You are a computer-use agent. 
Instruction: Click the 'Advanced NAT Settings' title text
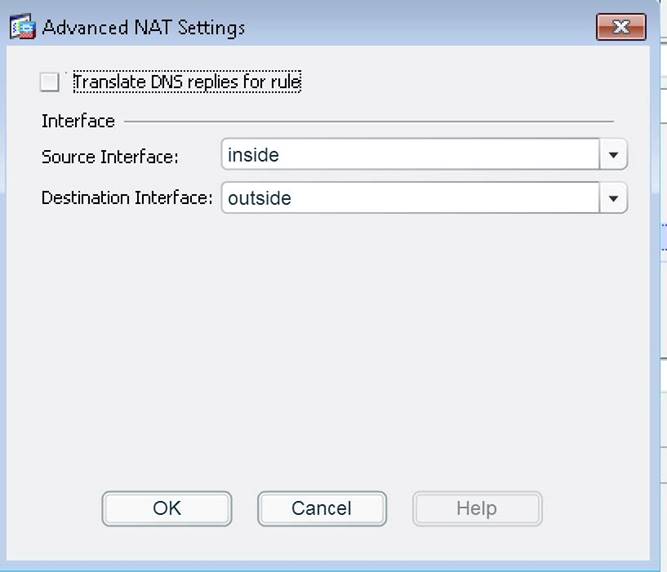[x=143, y=27]
